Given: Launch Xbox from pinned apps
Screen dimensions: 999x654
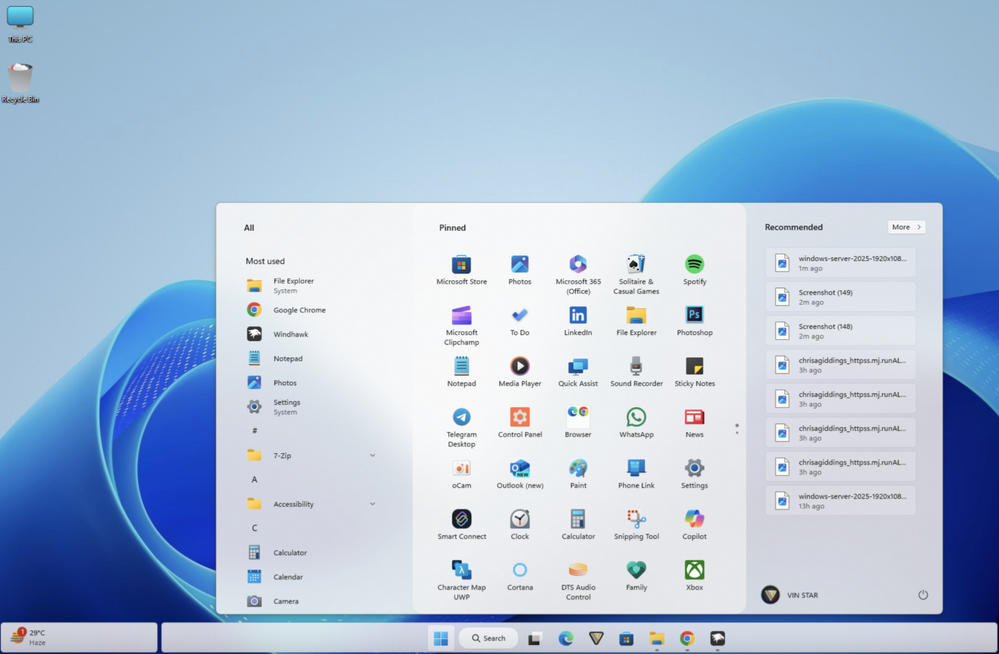Looking at the screenshot, I should tap(694, 576).
